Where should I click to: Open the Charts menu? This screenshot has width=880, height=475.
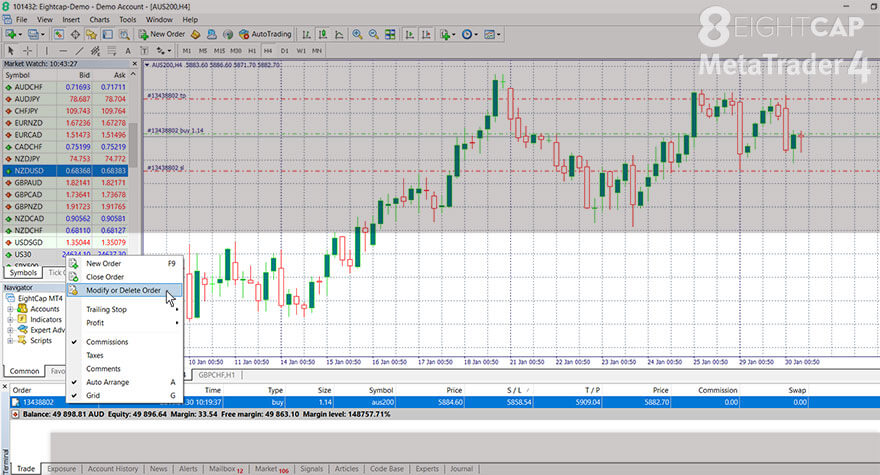coord(99,20)
